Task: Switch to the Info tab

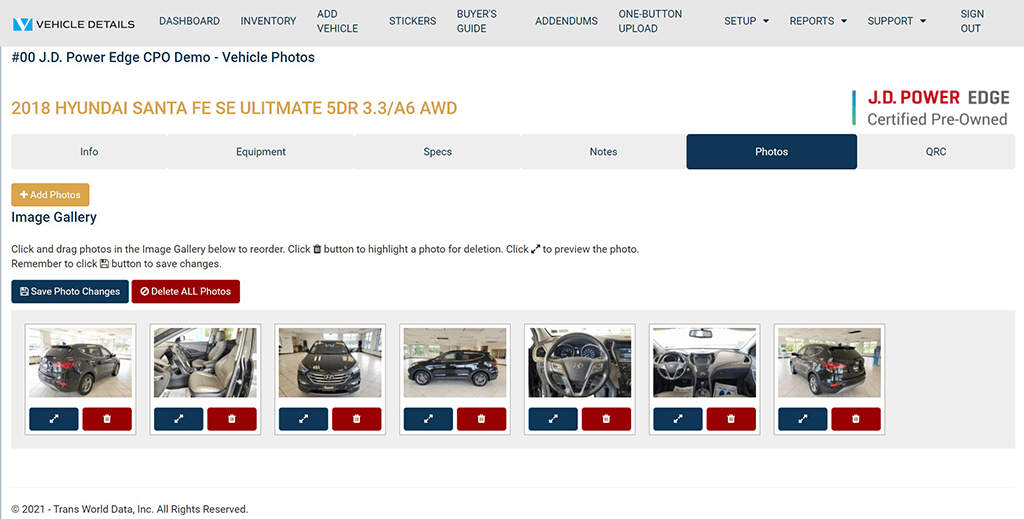Action: (89, 151)
